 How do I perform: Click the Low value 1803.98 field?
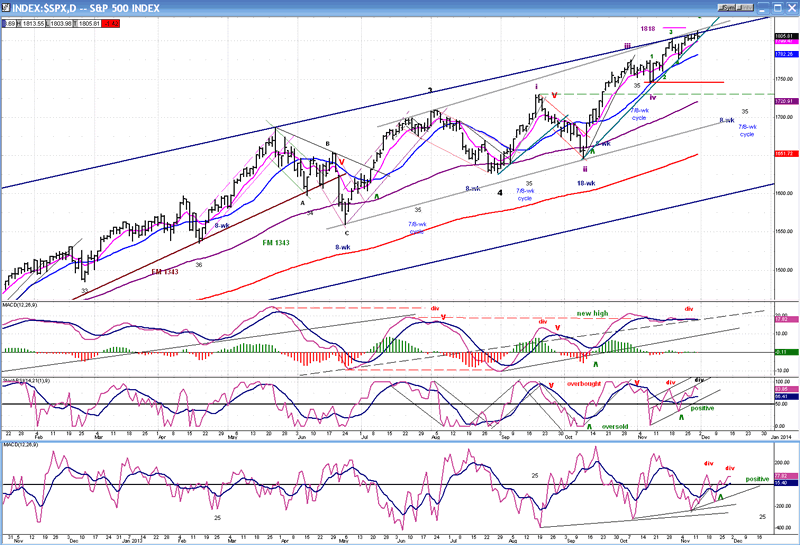(x=59, y=23)
